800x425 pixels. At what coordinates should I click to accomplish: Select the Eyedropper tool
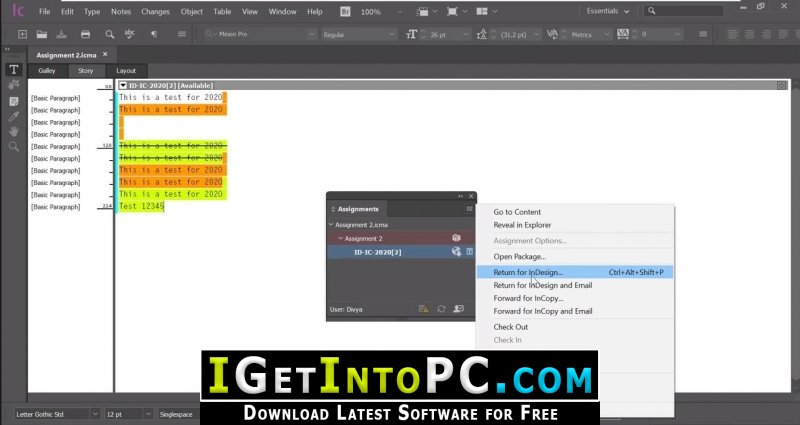click(x=14, y=116)
